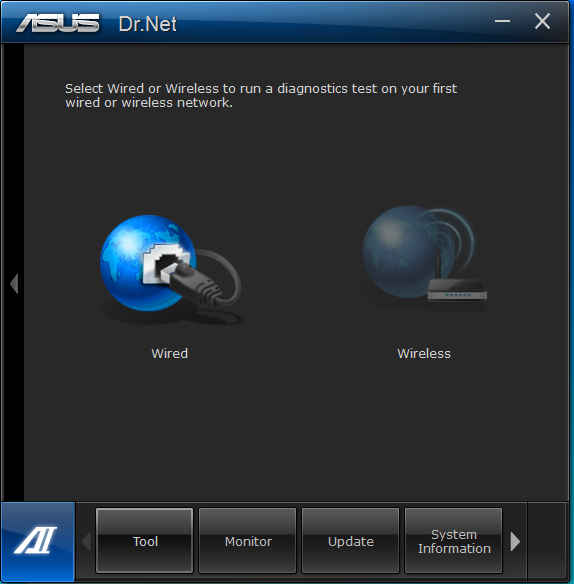
Task: Click the Dr.Net title text
Action: click(148, 24)
